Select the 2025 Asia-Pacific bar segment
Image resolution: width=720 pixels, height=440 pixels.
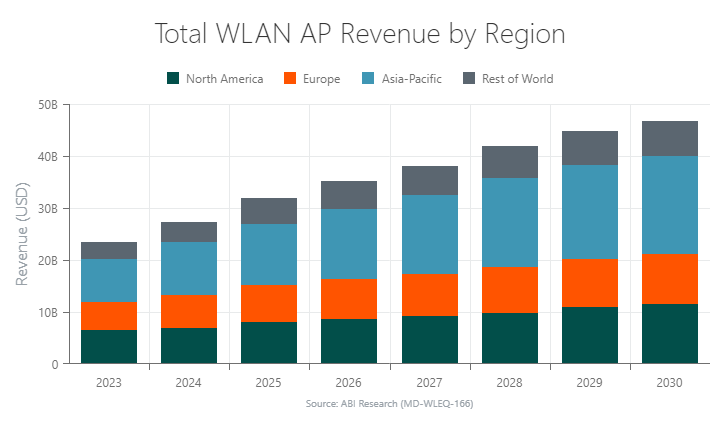tap(269, 254)
